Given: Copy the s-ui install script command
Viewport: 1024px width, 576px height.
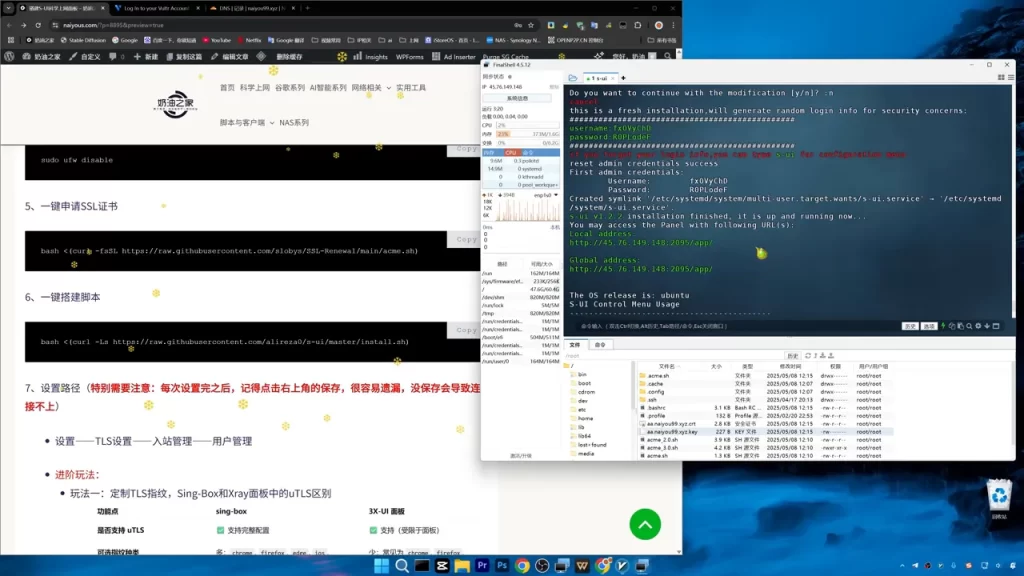Looking at the screenshot, I should click(x=466, y=330).
